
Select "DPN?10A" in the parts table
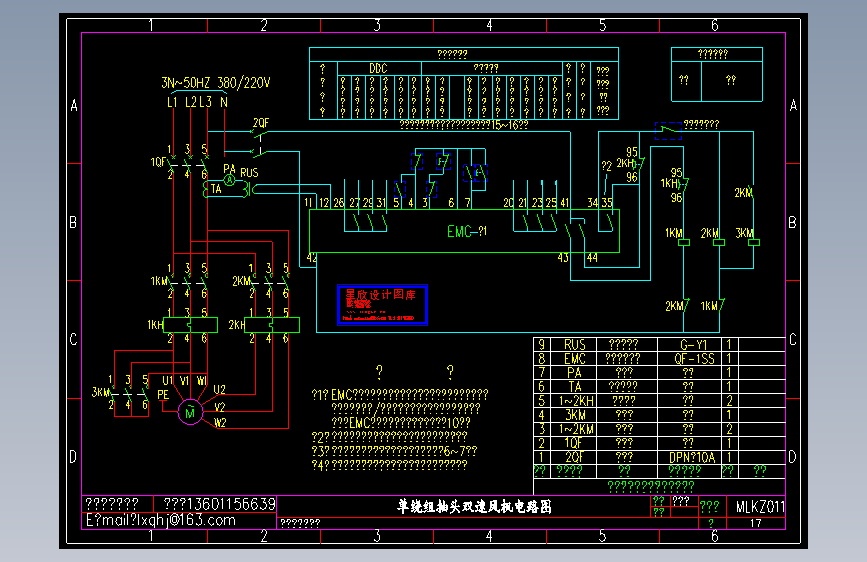point(692,457)
